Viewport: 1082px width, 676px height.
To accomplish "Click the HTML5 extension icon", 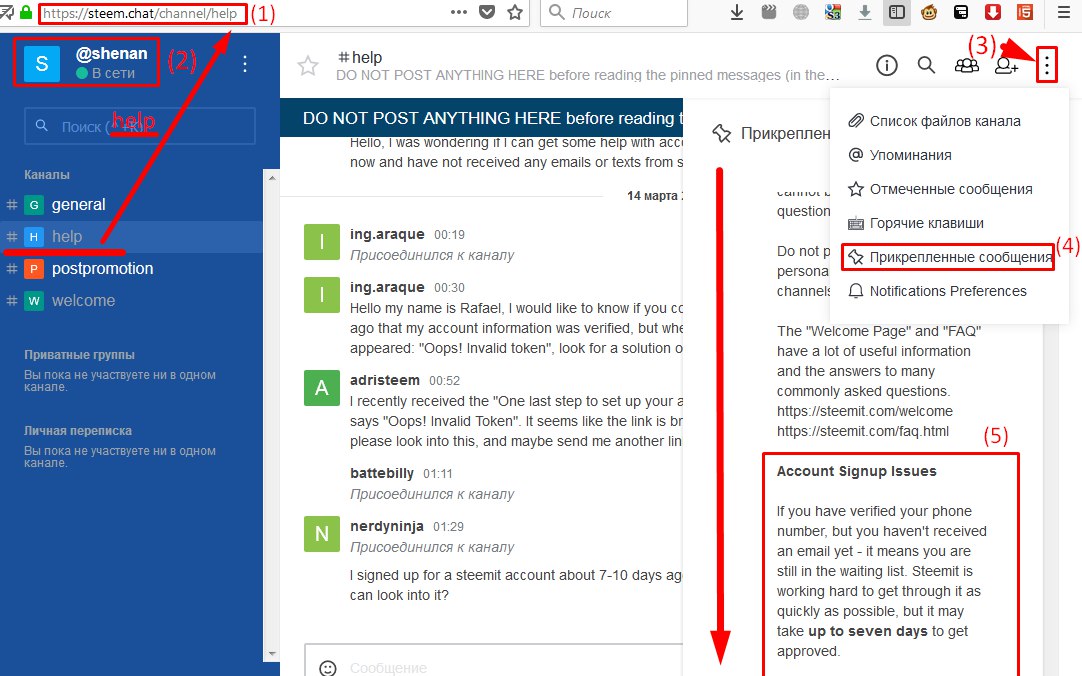I will click(1025, 12).
